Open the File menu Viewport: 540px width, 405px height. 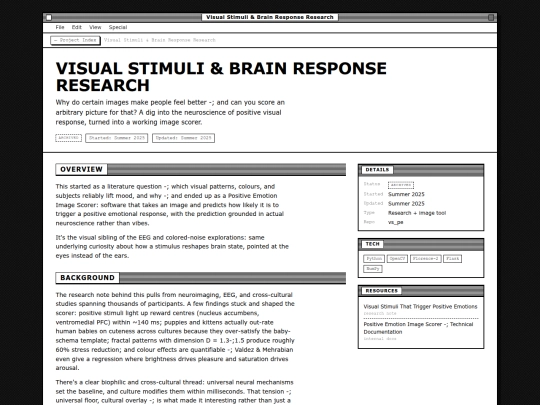(x=60, y=27)
